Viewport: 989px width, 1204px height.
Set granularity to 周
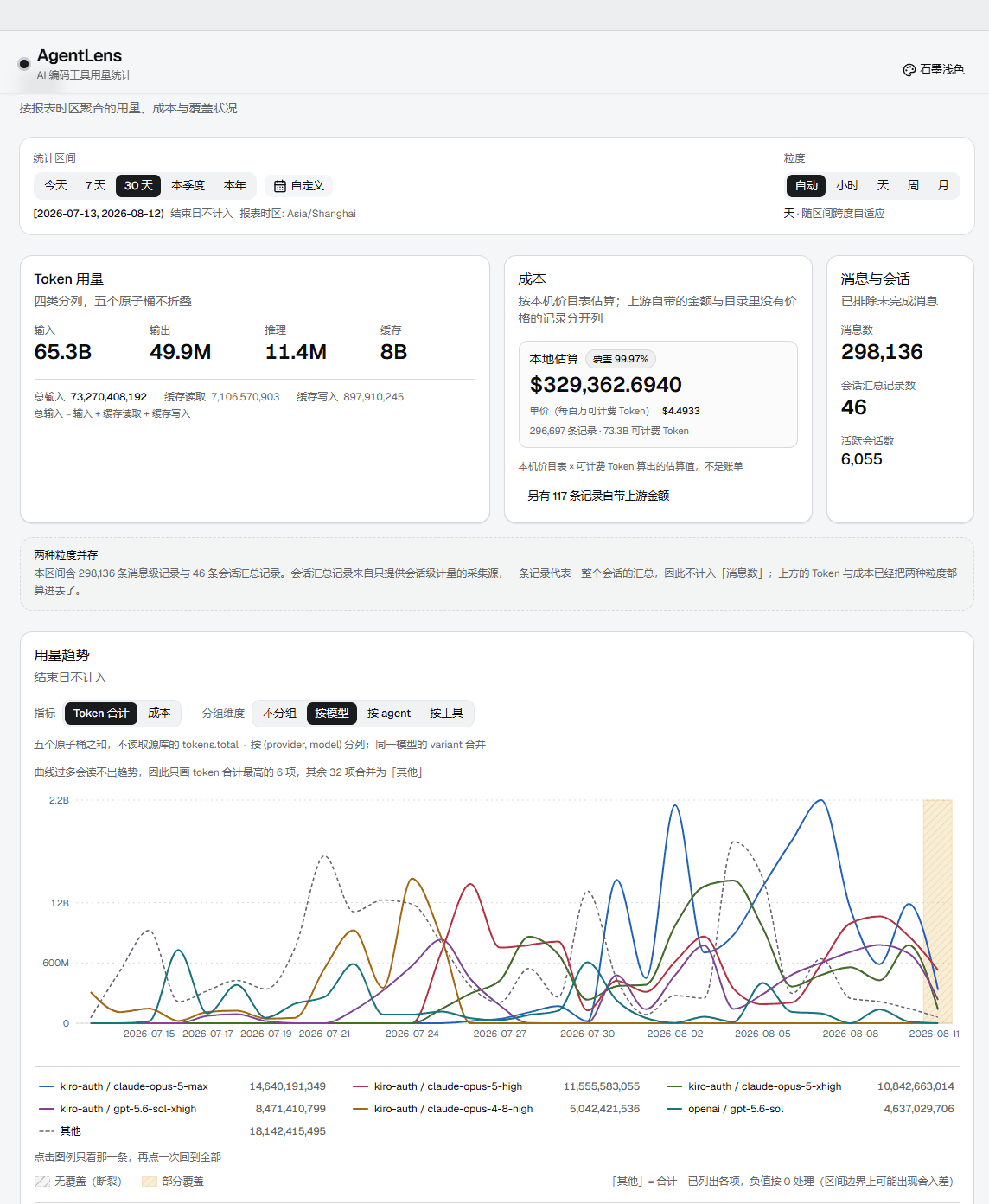(913, 185)
